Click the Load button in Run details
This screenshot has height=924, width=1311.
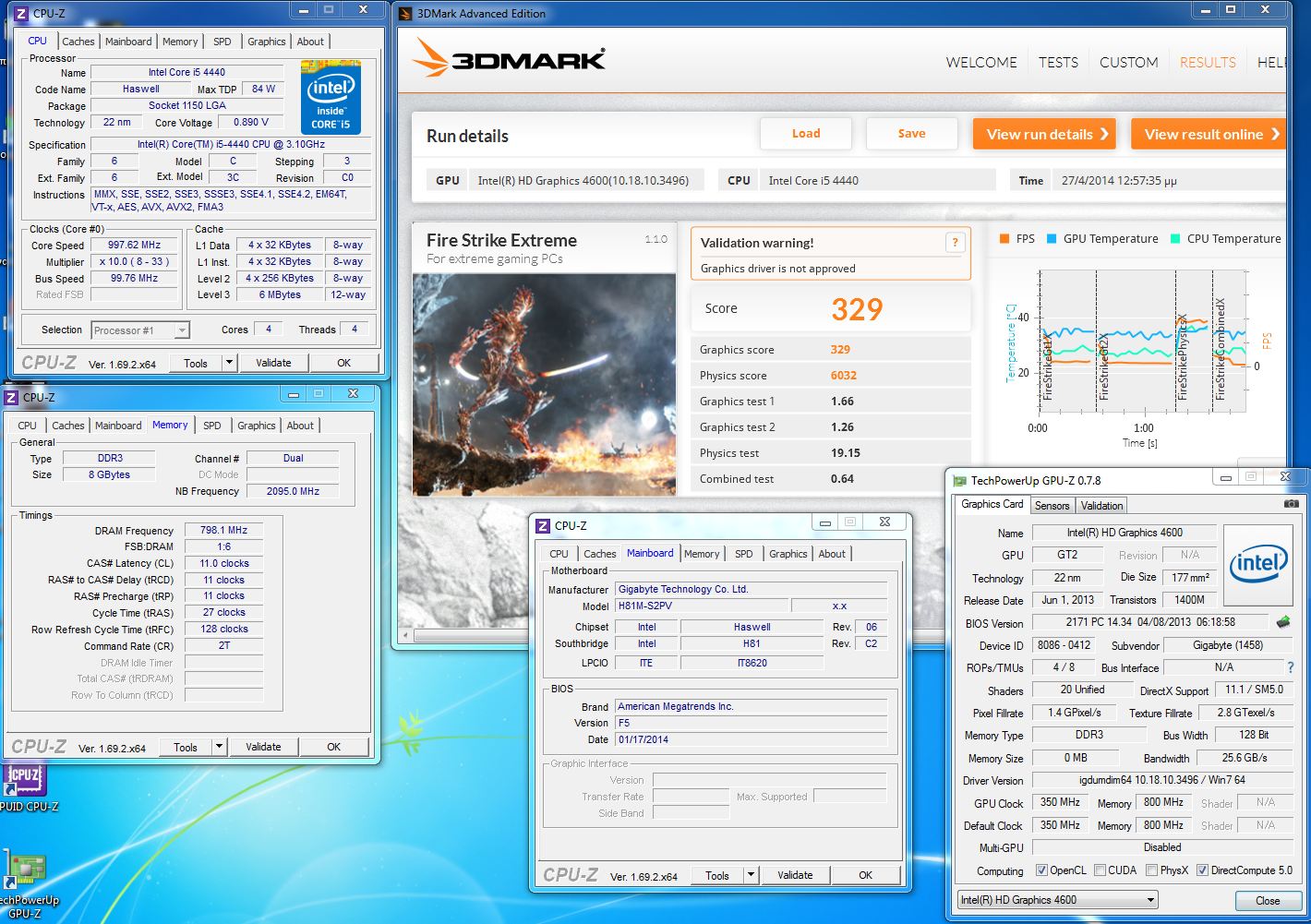806,133
